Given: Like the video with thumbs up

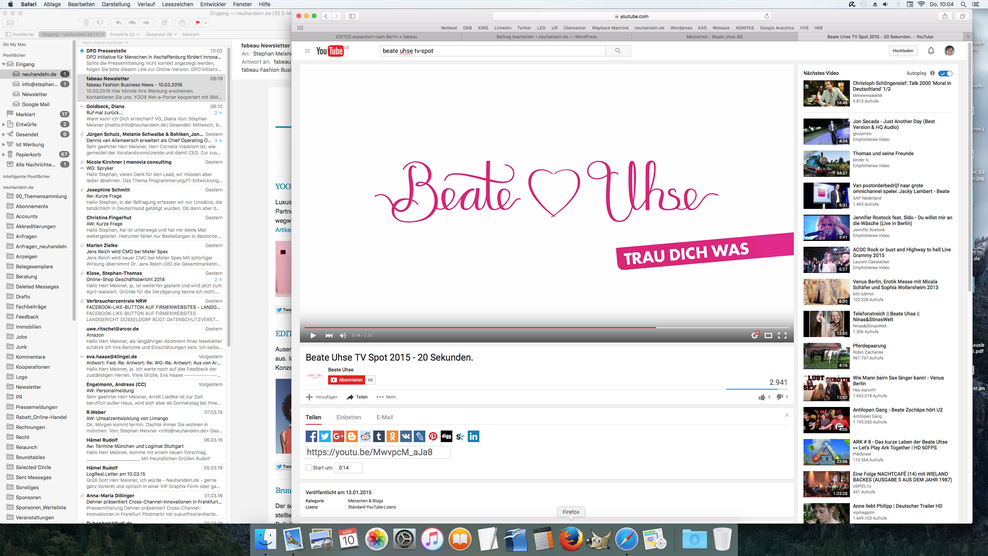Looking at the screenshot, I should tap(762, 397).
